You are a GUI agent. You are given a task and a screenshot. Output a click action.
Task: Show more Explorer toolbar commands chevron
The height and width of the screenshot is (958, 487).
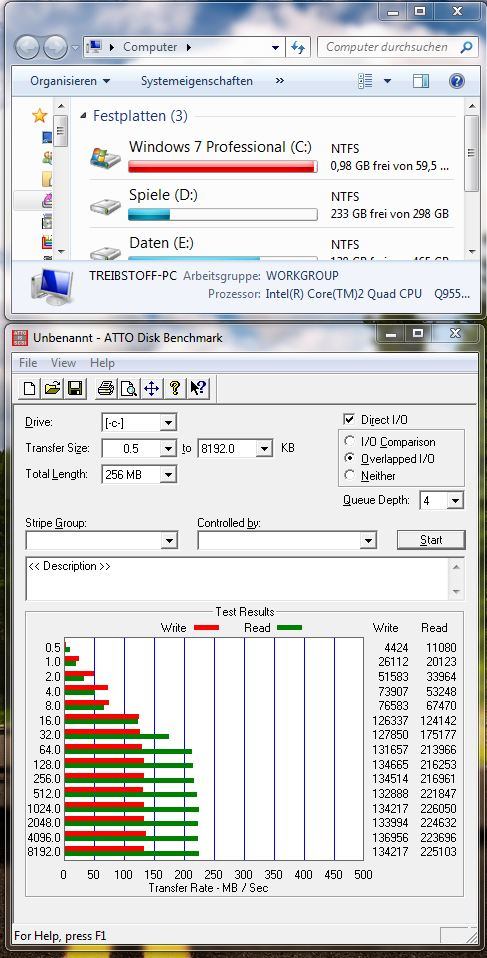[x=280, y=80]
